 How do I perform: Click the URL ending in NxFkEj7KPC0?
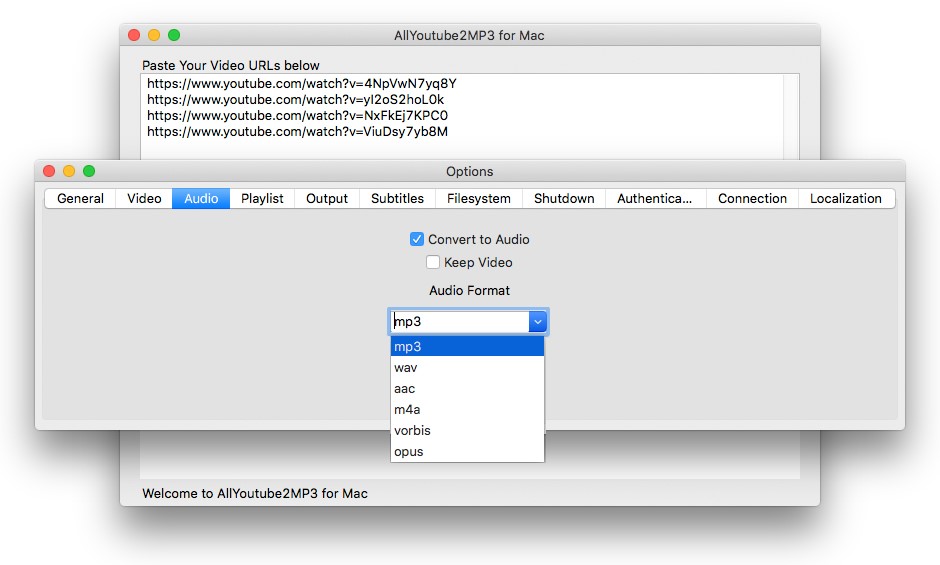297,115
